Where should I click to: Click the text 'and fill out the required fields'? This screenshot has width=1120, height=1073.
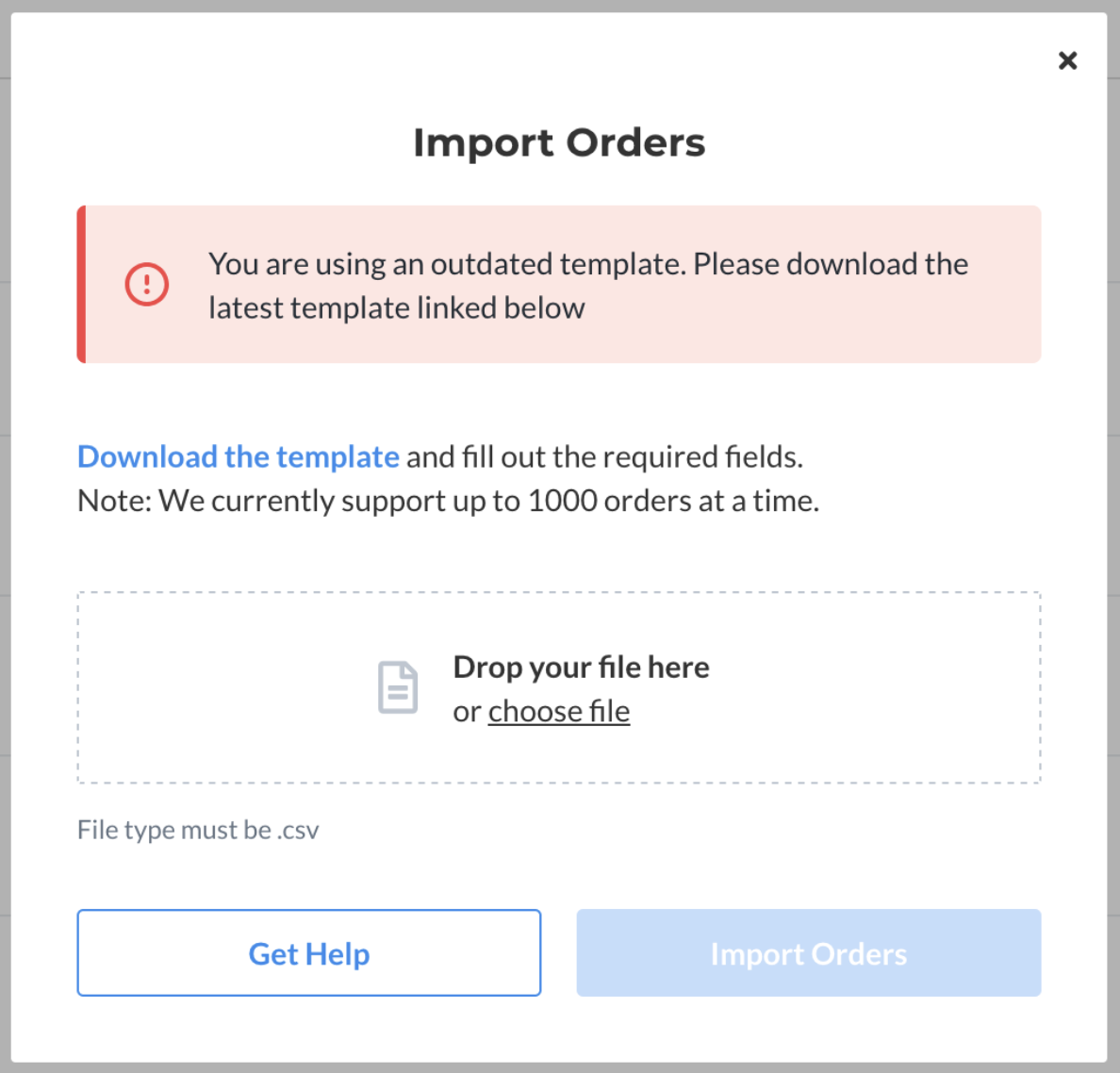click(603, 456)
